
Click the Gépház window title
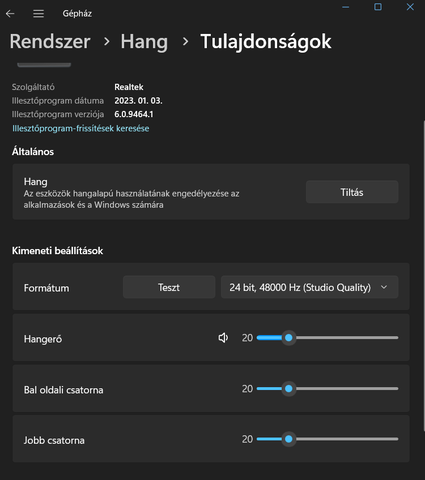[77, 14]
